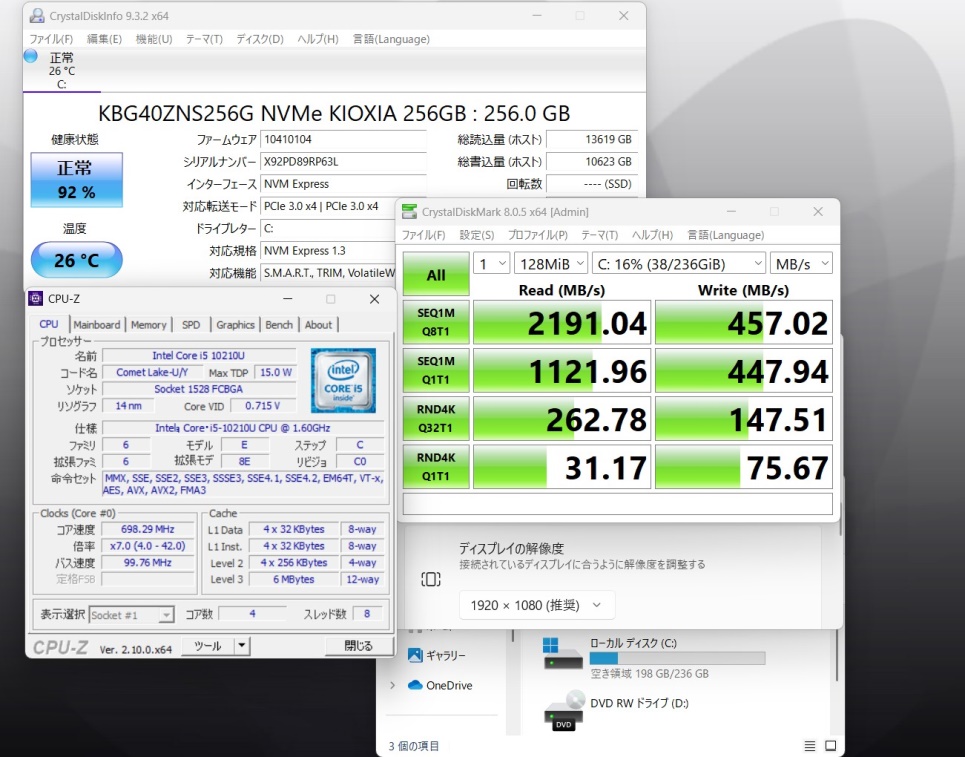Viewport: 965px width, 757px height.
Task: Click the Local Disk (C:) usage bar
Action: click(677, 658)
